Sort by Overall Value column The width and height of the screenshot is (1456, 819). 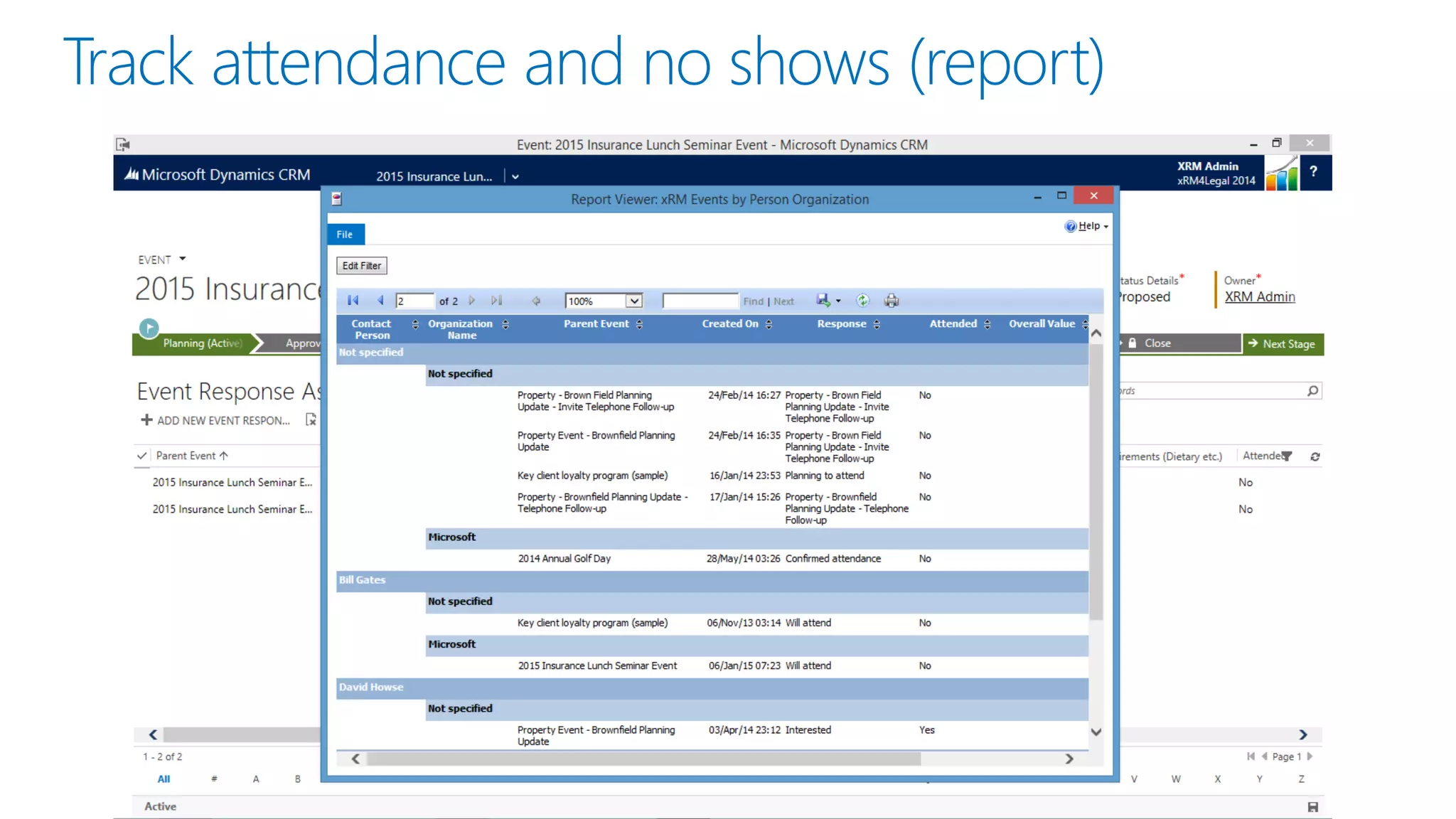coord(1085,324)
